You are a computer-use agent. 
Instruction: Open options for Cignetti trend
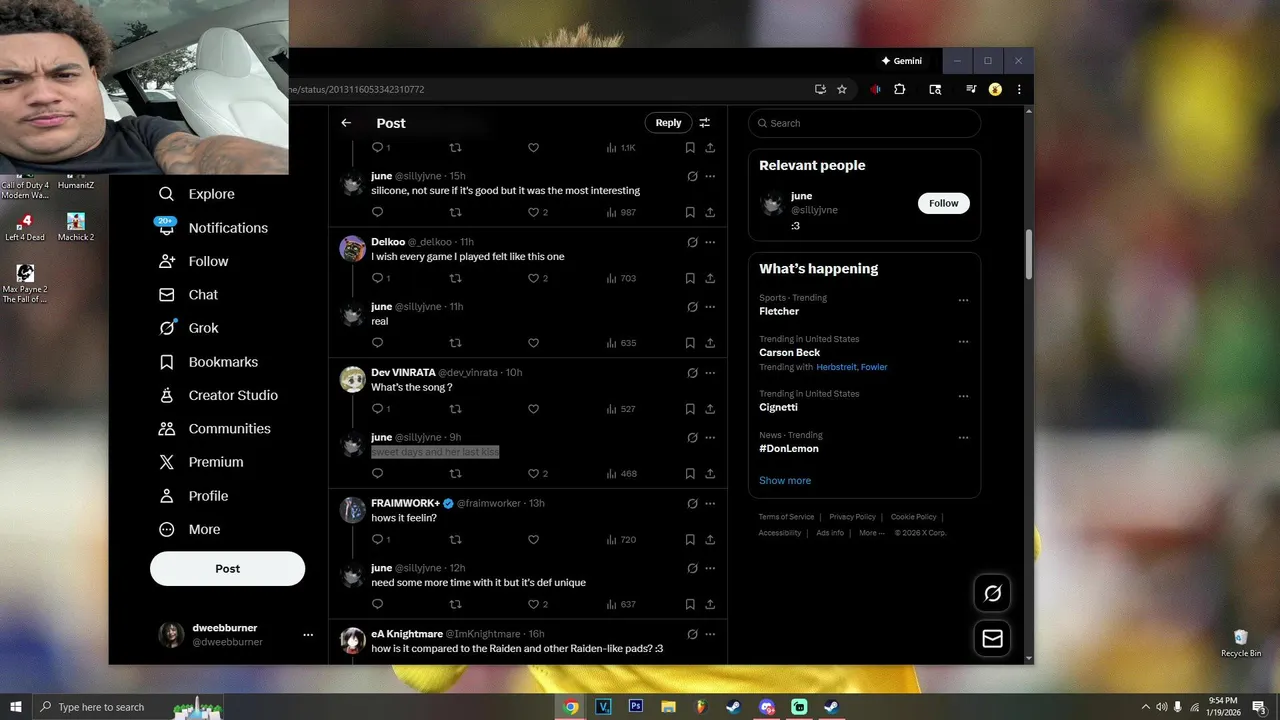coord(963,396)
